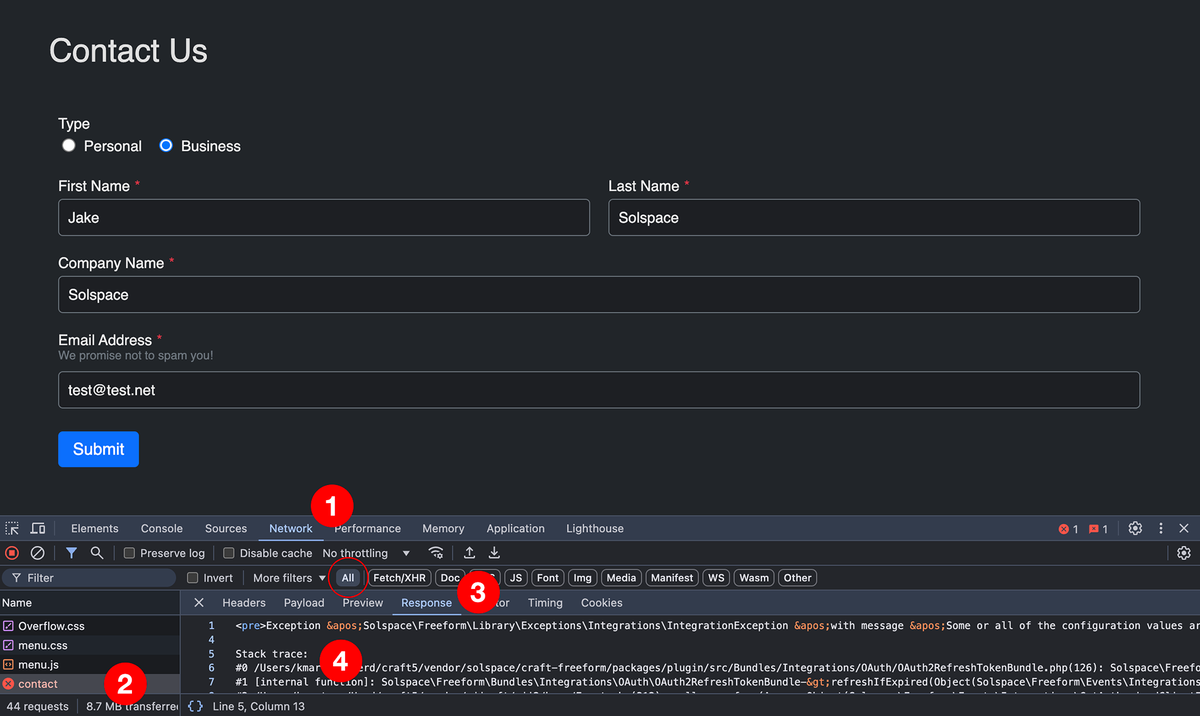Open the Cookies request tab
The width and height of the screenshot is (1200, 716).
(602, 603)
